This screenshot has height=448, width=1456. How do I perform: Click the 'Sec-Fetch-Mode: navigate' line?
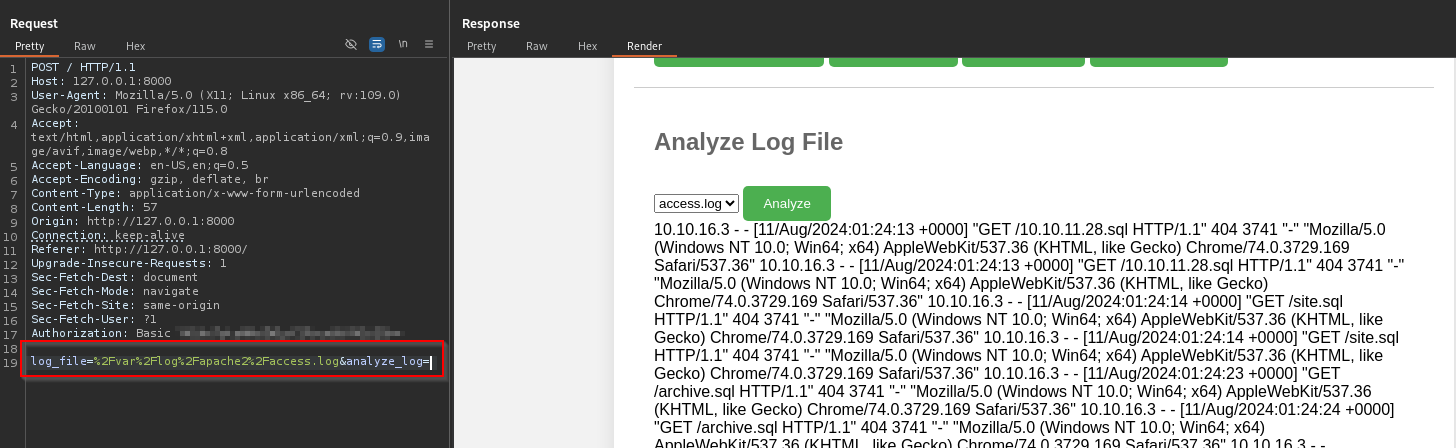(x=115, y=291)
